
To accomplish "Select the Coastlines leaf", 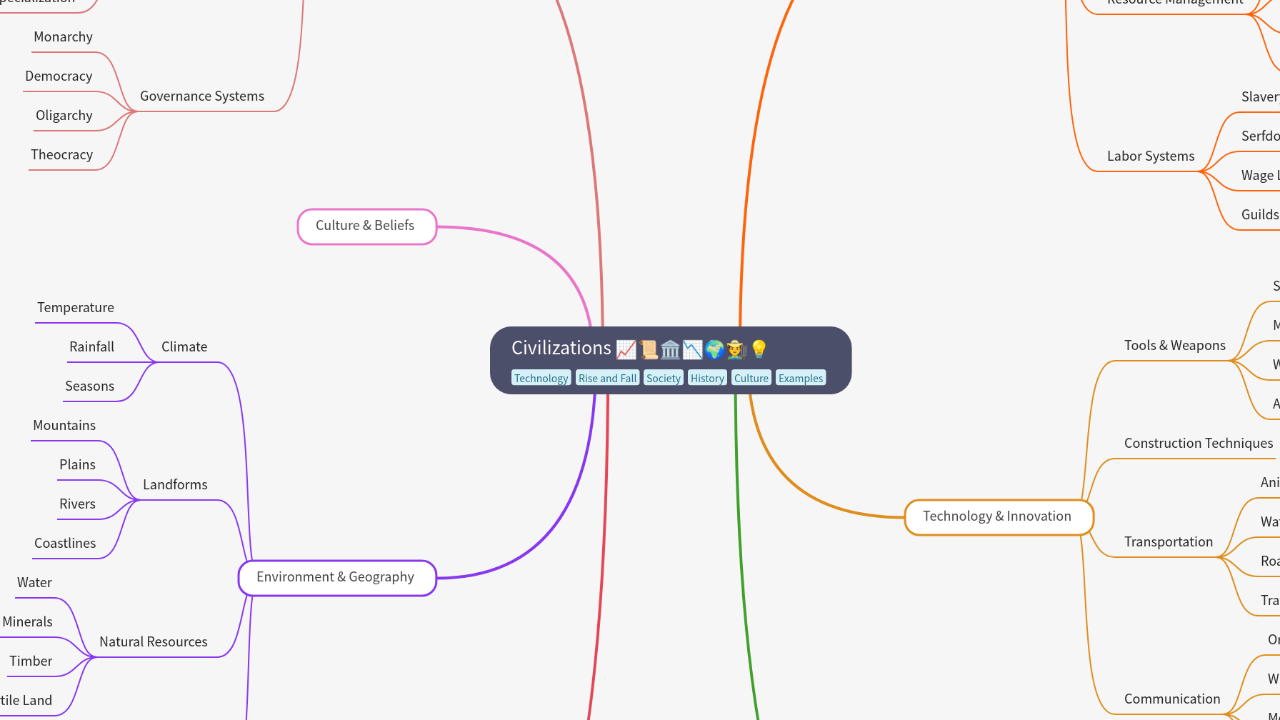I will 65,543.
